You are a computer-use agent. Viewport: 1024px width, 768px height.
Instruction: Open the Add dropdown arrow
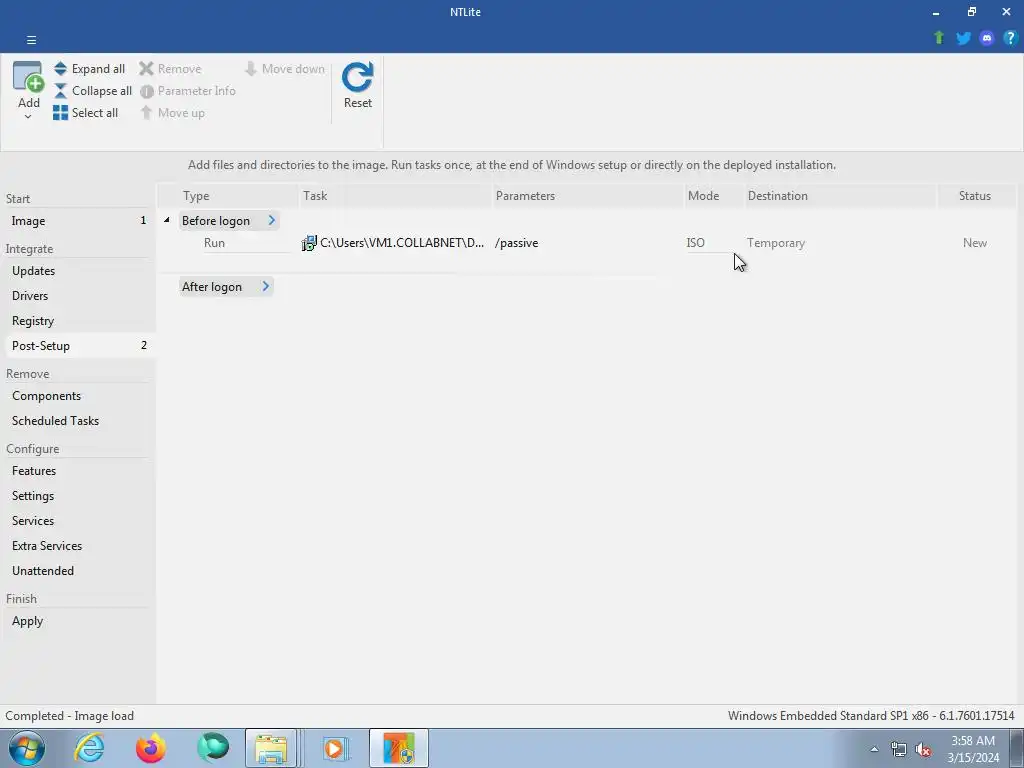click(28, 117)
